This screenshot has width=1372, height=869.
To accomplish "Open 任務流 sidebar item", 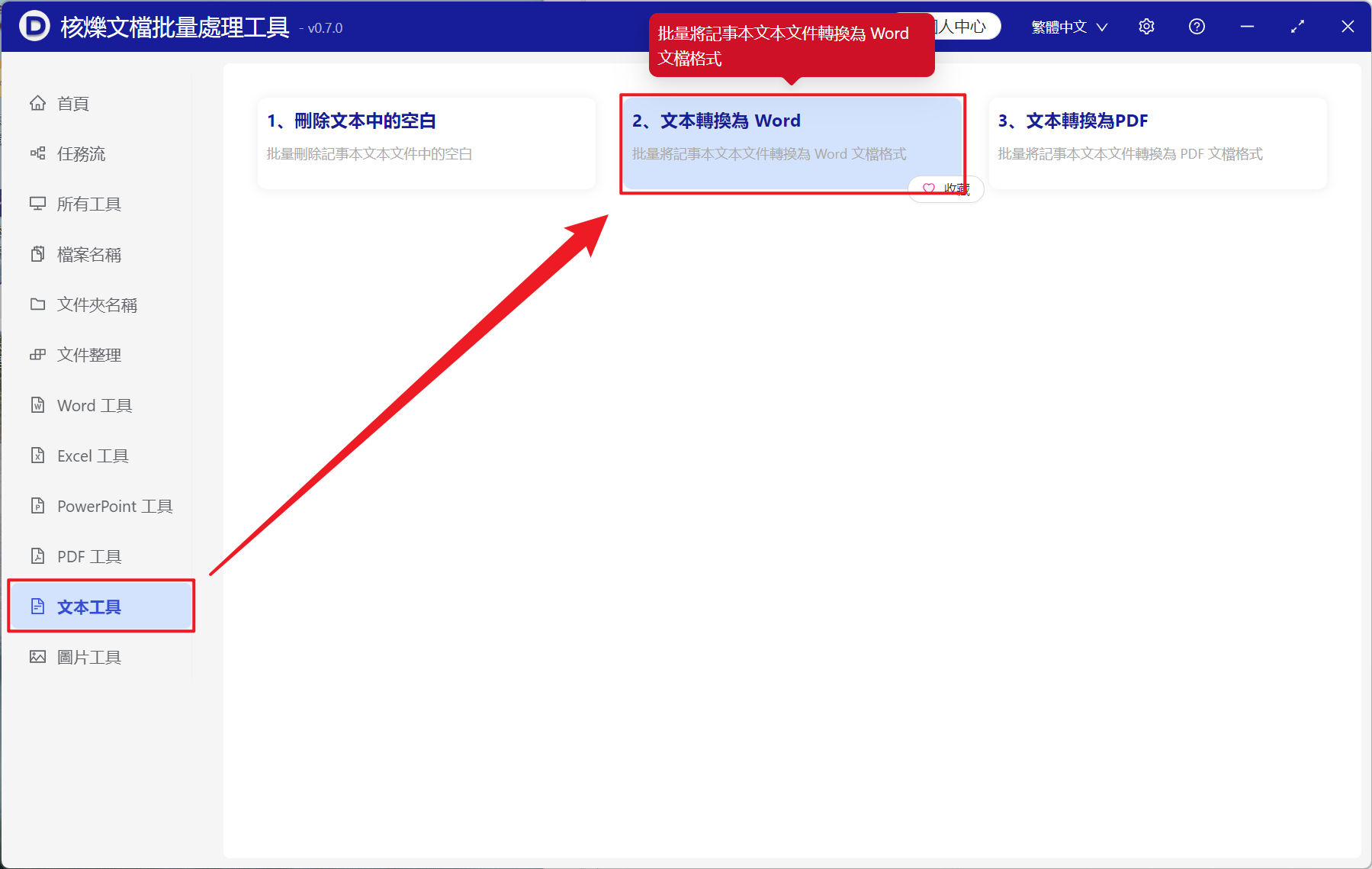I will click(100, 153).
